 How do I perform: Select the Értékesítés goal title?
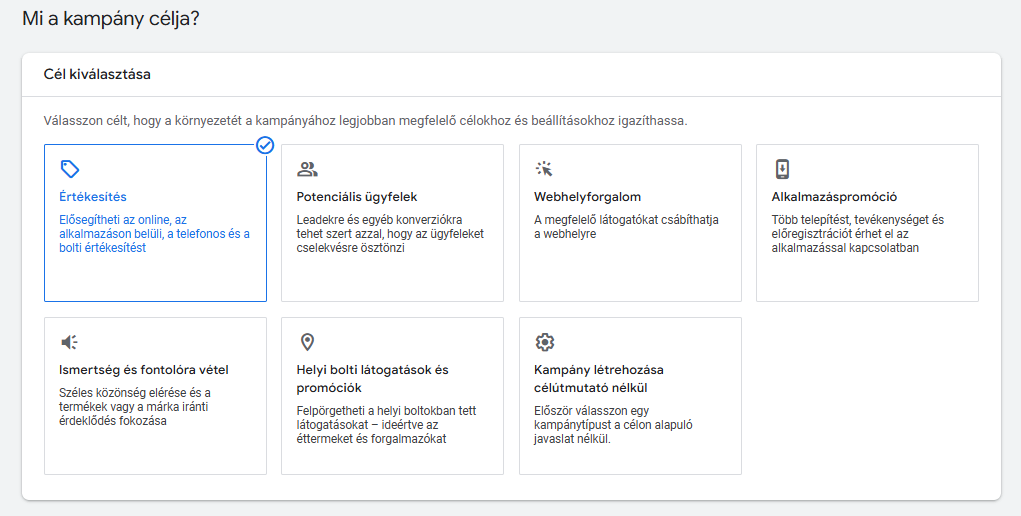pyautogui.click(x=93, y=197)
